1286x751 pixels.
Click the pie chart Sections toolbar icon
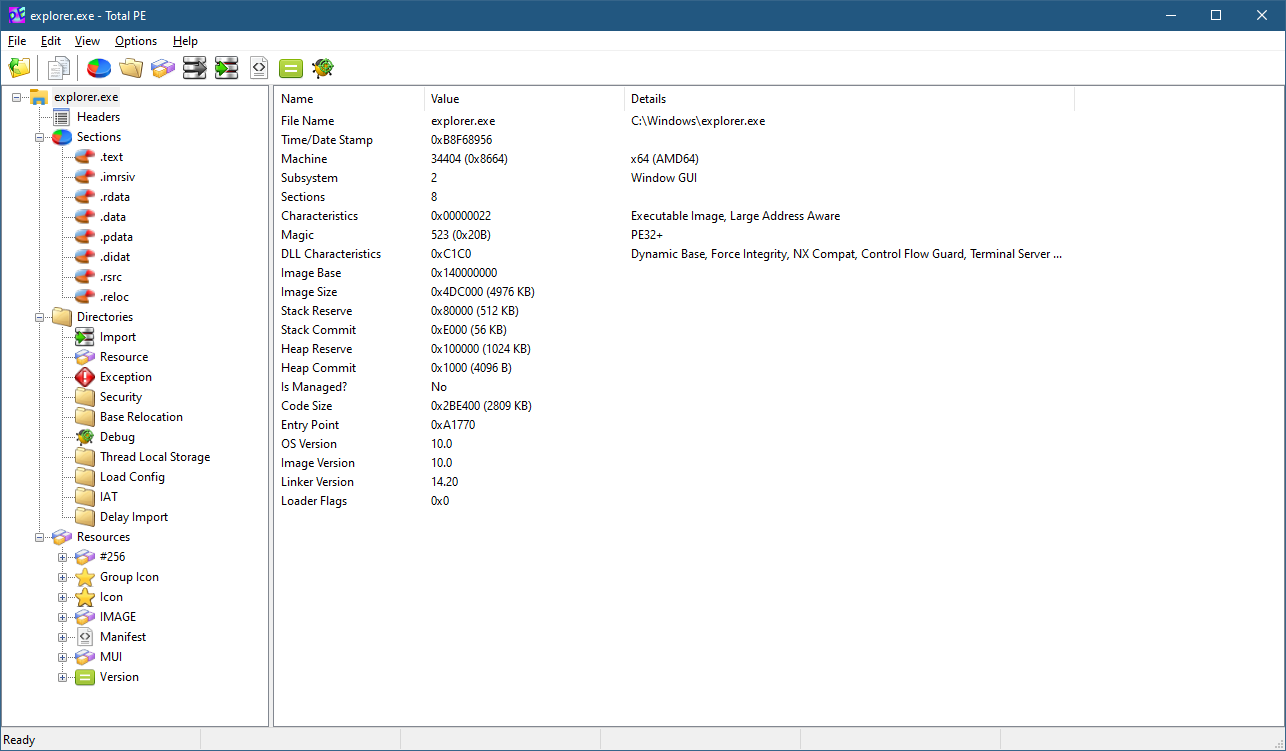97,68
